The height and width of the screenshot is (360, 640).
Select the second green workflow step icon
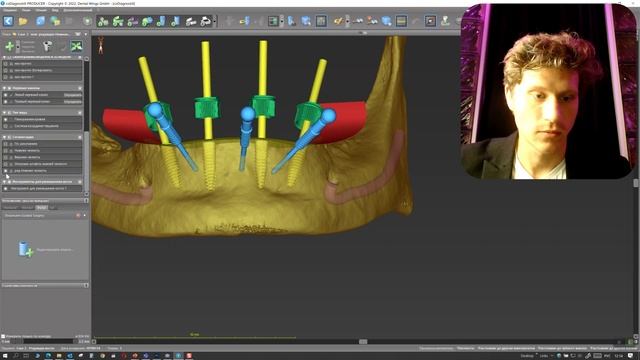coord(118,21)
